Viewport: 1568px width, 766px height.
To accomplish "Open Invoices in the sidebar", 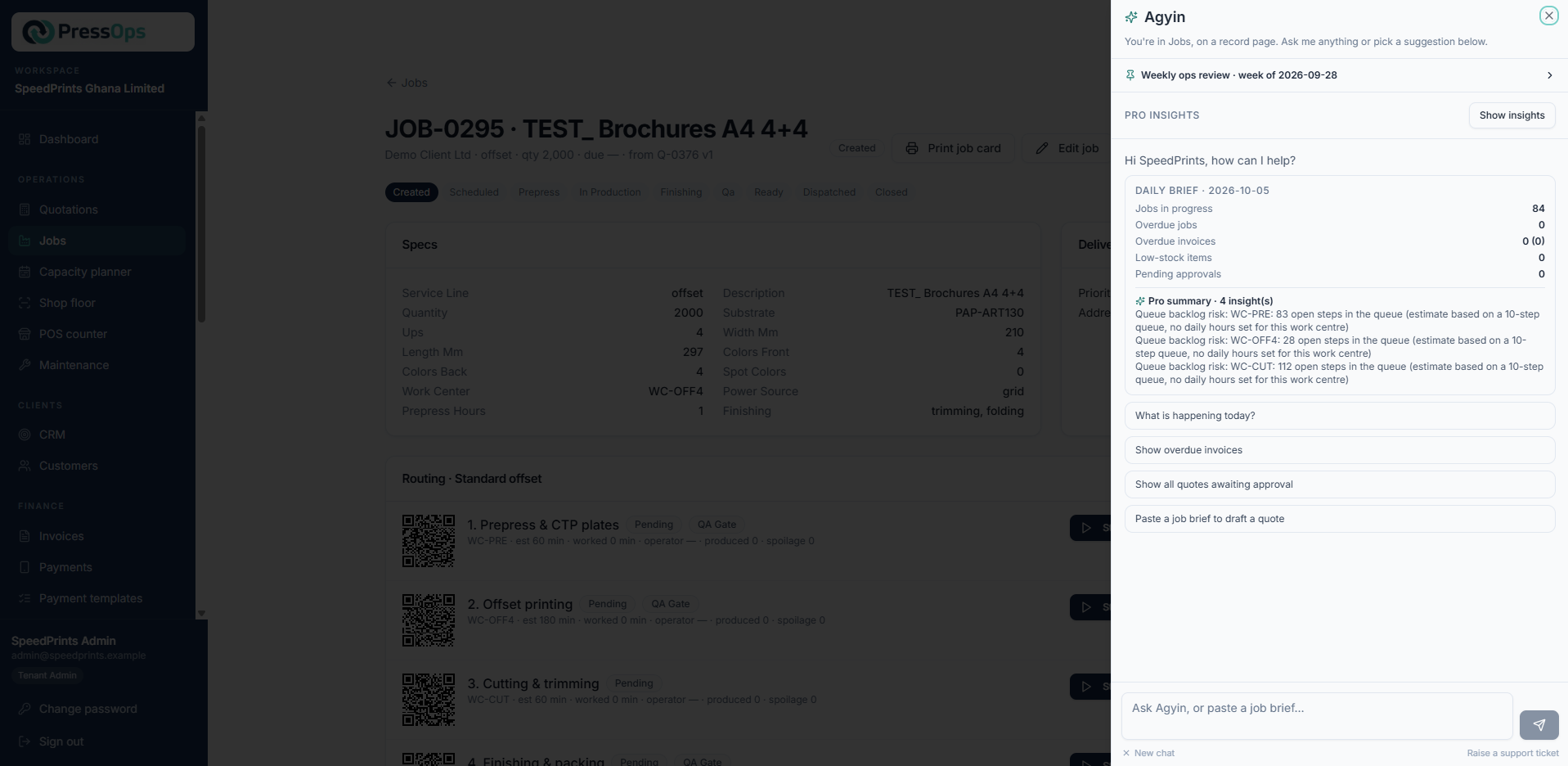I will (x=97, y=536).
